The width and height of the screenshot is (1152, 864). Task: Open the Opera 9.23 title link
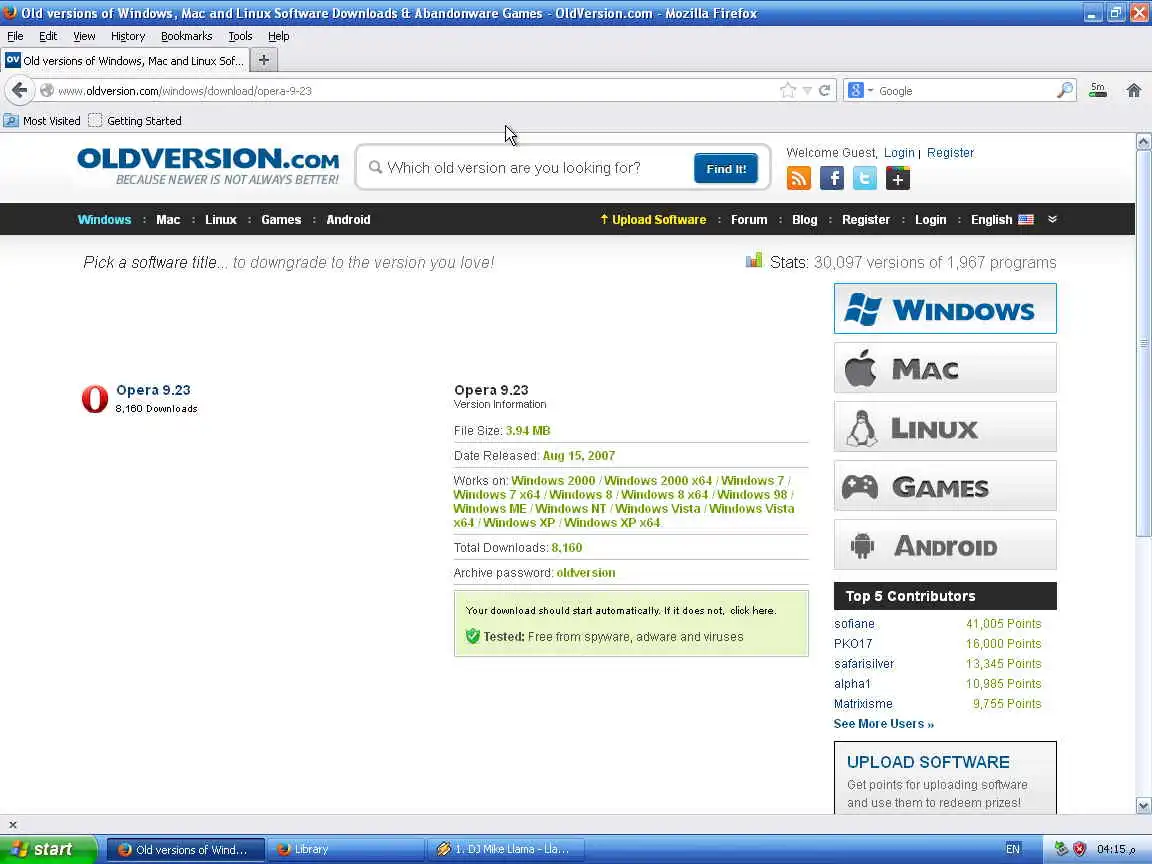coord(153,390)
